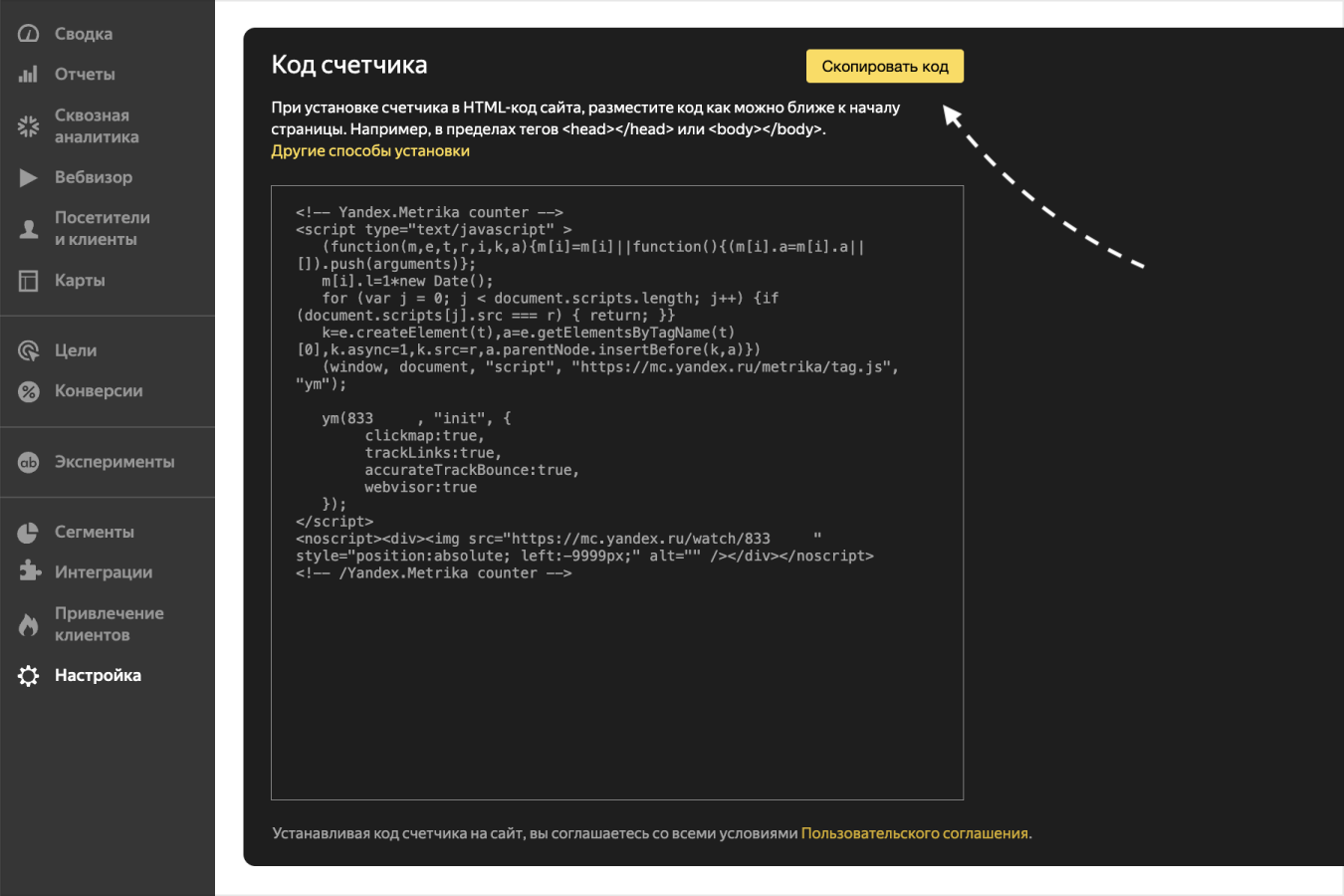Click the Скопировать код button

coord(885,67)
